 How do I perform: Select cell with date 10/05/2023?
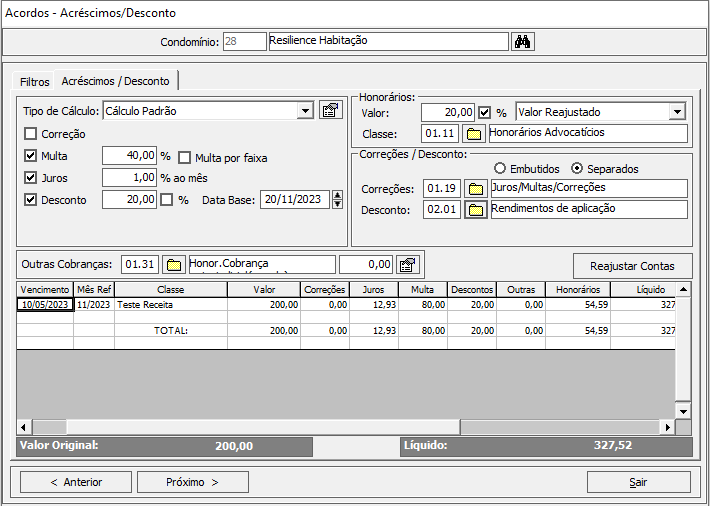45,305
